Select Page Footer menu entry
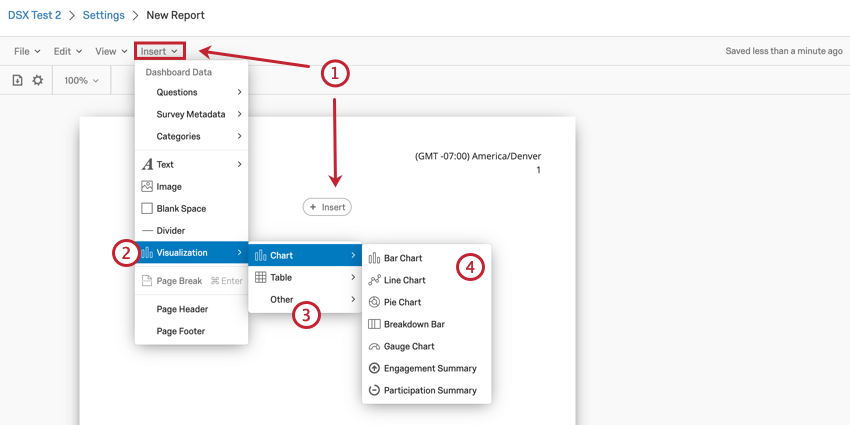Viewport: 850px width, 425px height. (191, 331)
